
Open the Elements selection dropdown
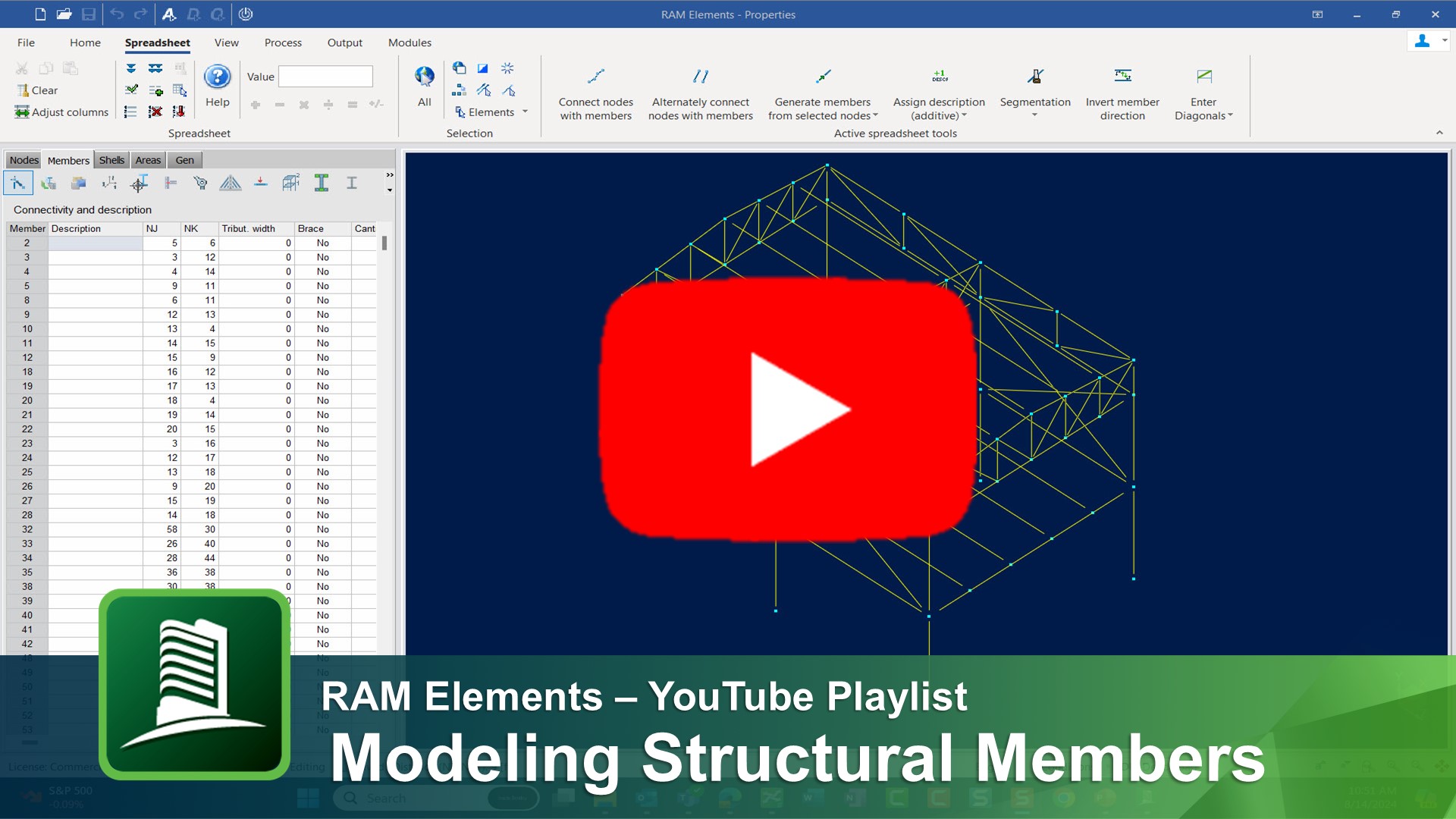pyautogui.click(x=523, y=111)
